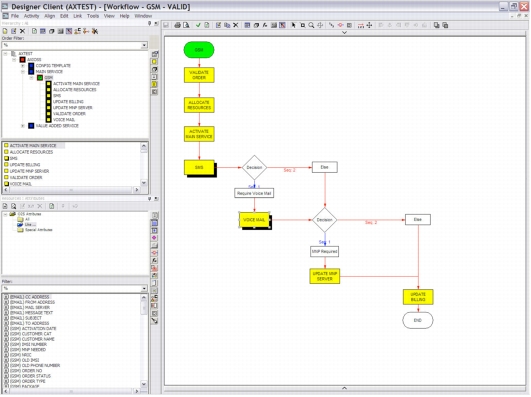This screenshot has height=397, width=531.
Task: Click the four-arrow move icon in workflow toolbar
Action: [x=369, y=25]
